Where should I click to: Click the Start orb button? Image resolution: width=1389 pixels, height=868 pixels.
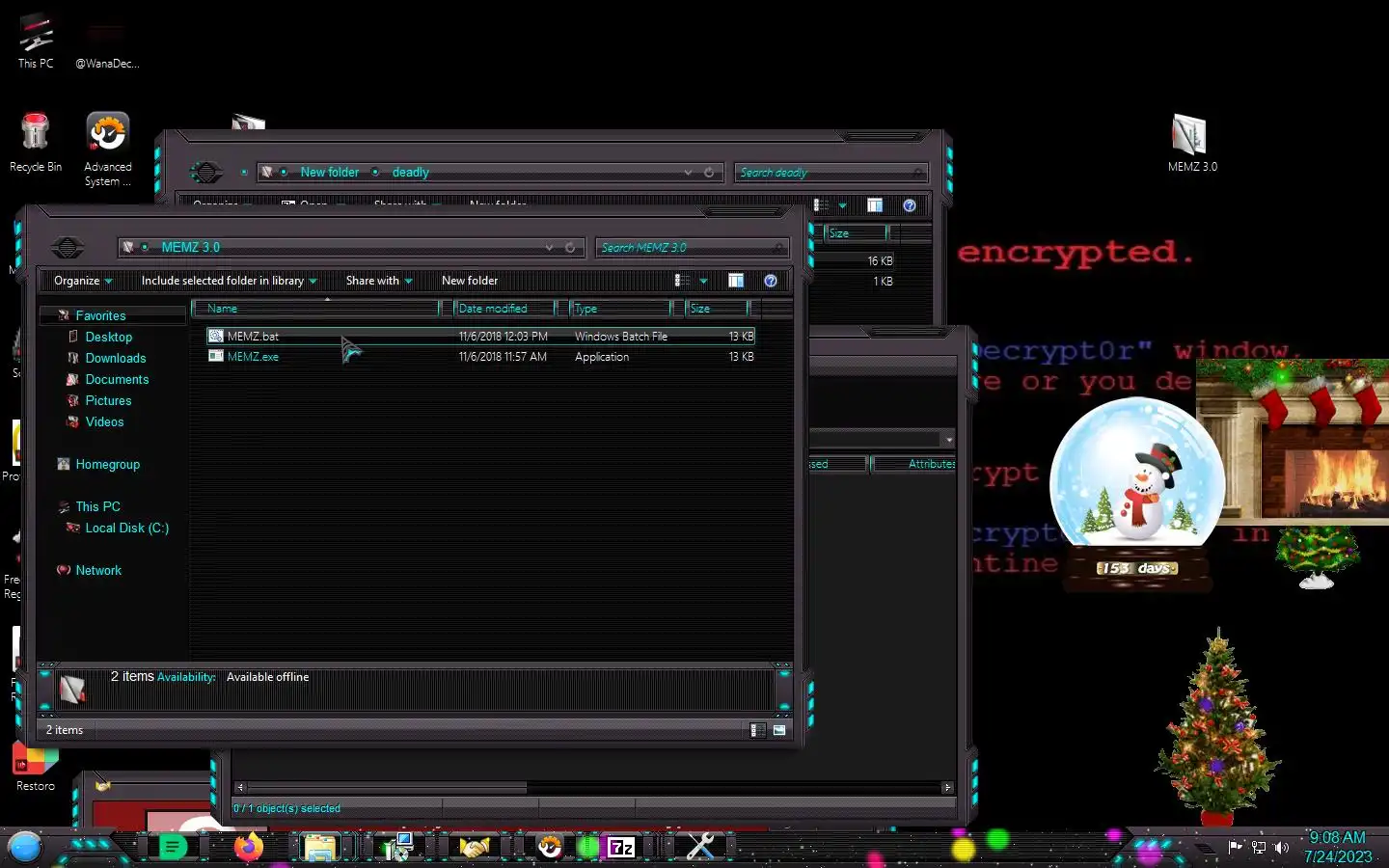(x=25, y=848)
